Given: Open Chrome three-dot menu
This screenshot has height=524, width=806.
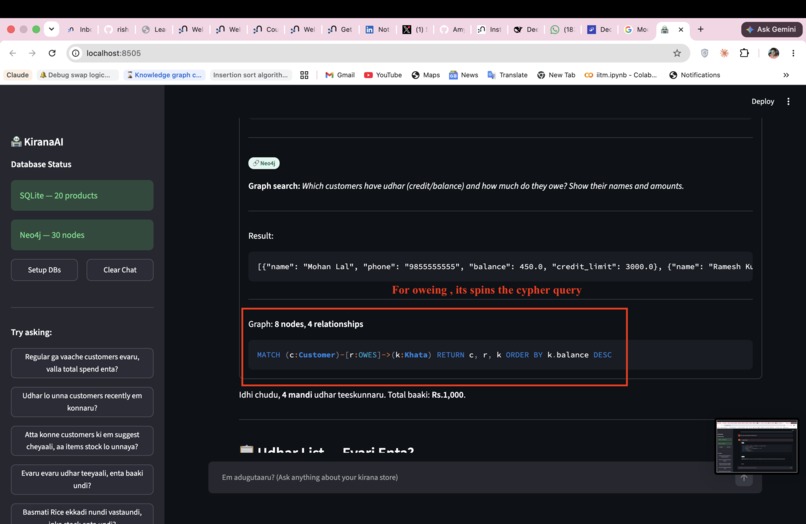Looking at the screenshot, I should point(793,53).
